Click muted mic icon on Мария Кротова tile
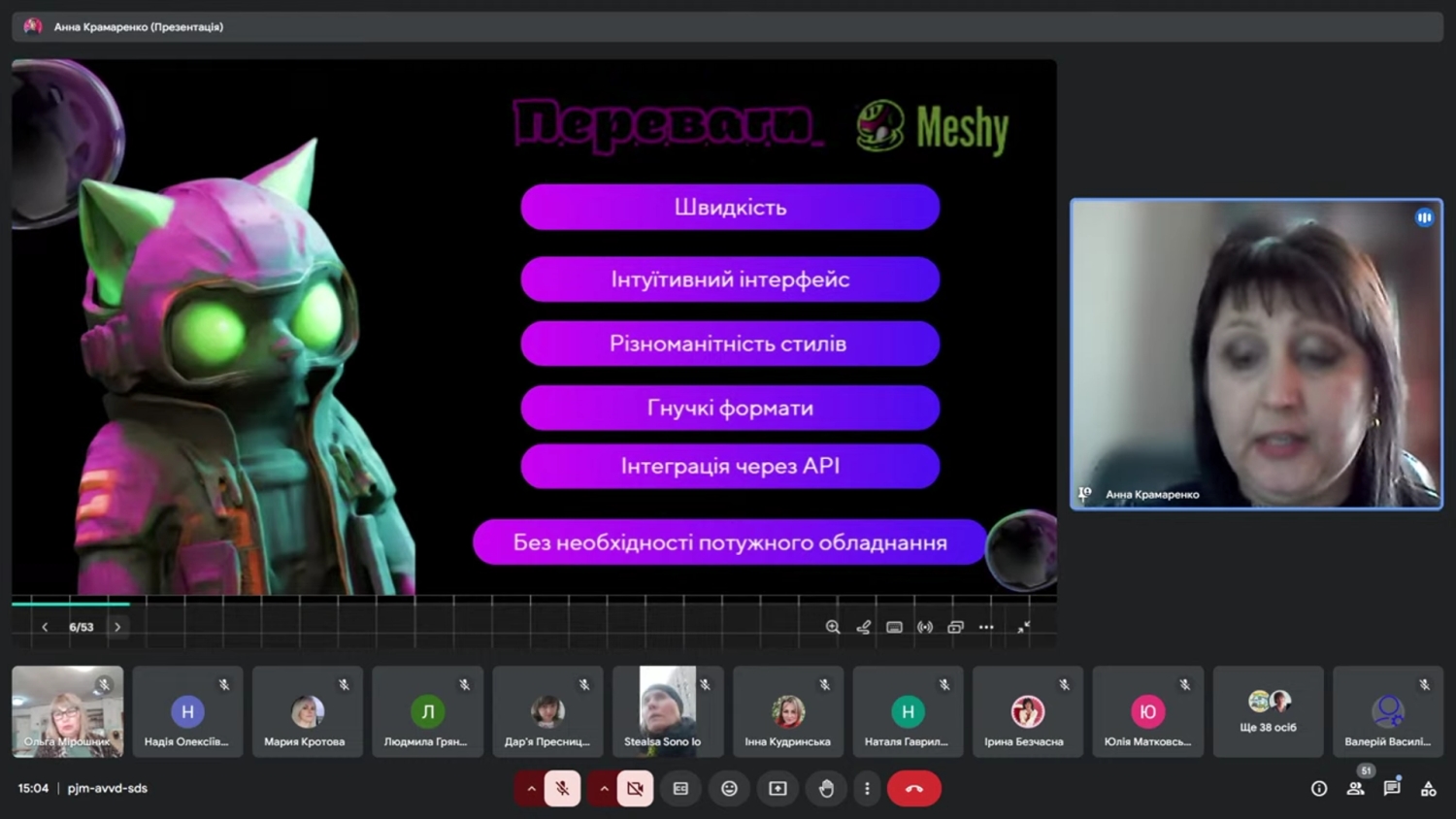 (x=345, y=684)
